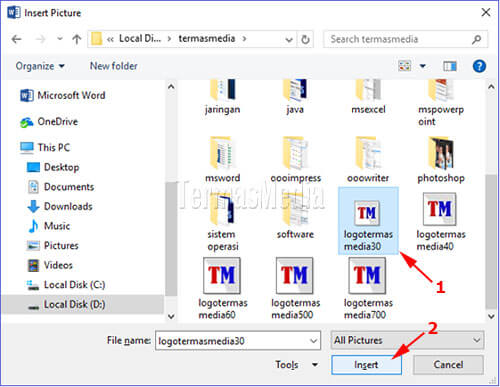The height and width of the screenshot is (387, 500).
Task: Select Local Disk (C:) in sidebar
Action: [66, 285]
